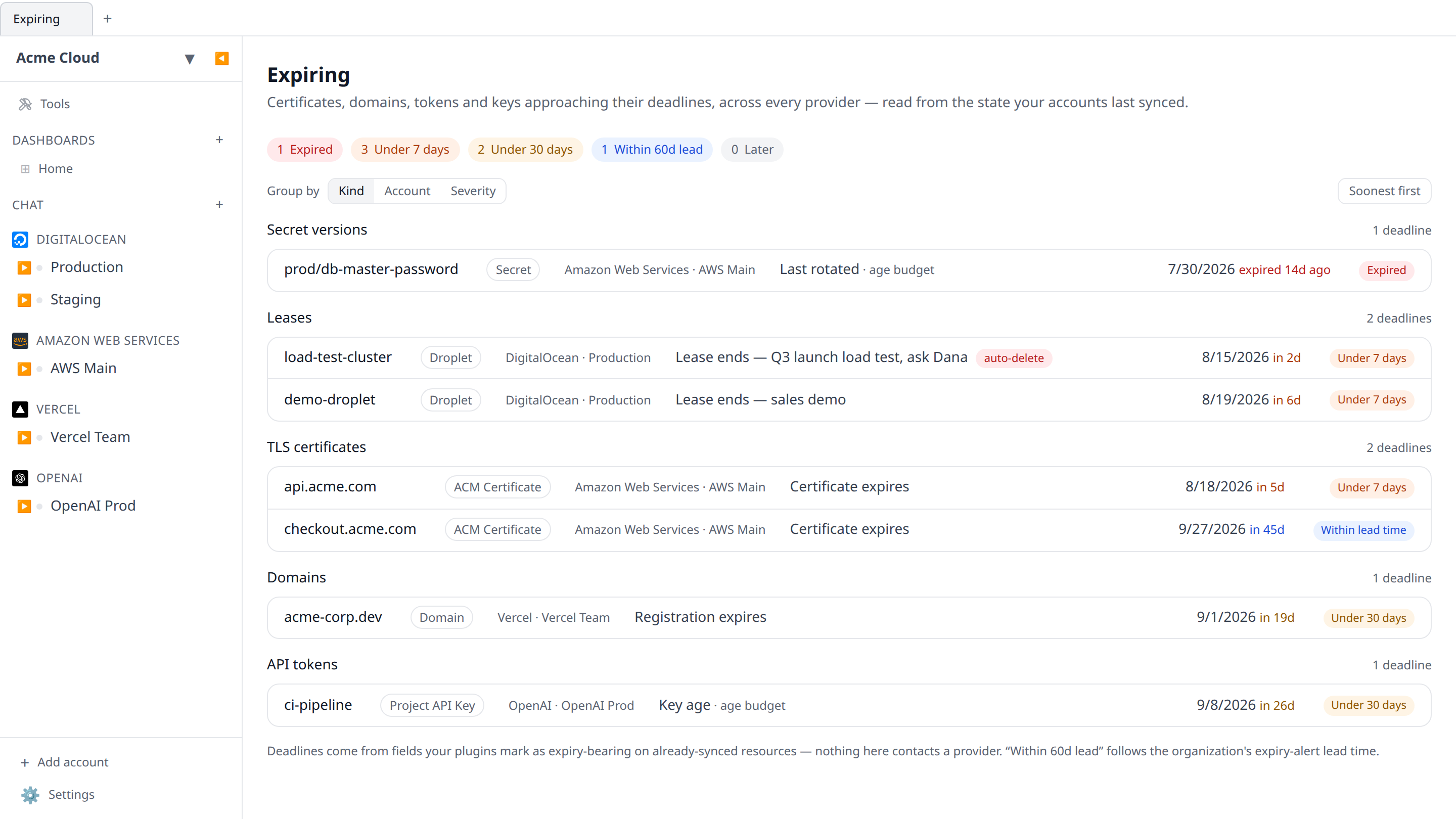
Task: Click the auto-delete badge
Action: point(1014,358)
